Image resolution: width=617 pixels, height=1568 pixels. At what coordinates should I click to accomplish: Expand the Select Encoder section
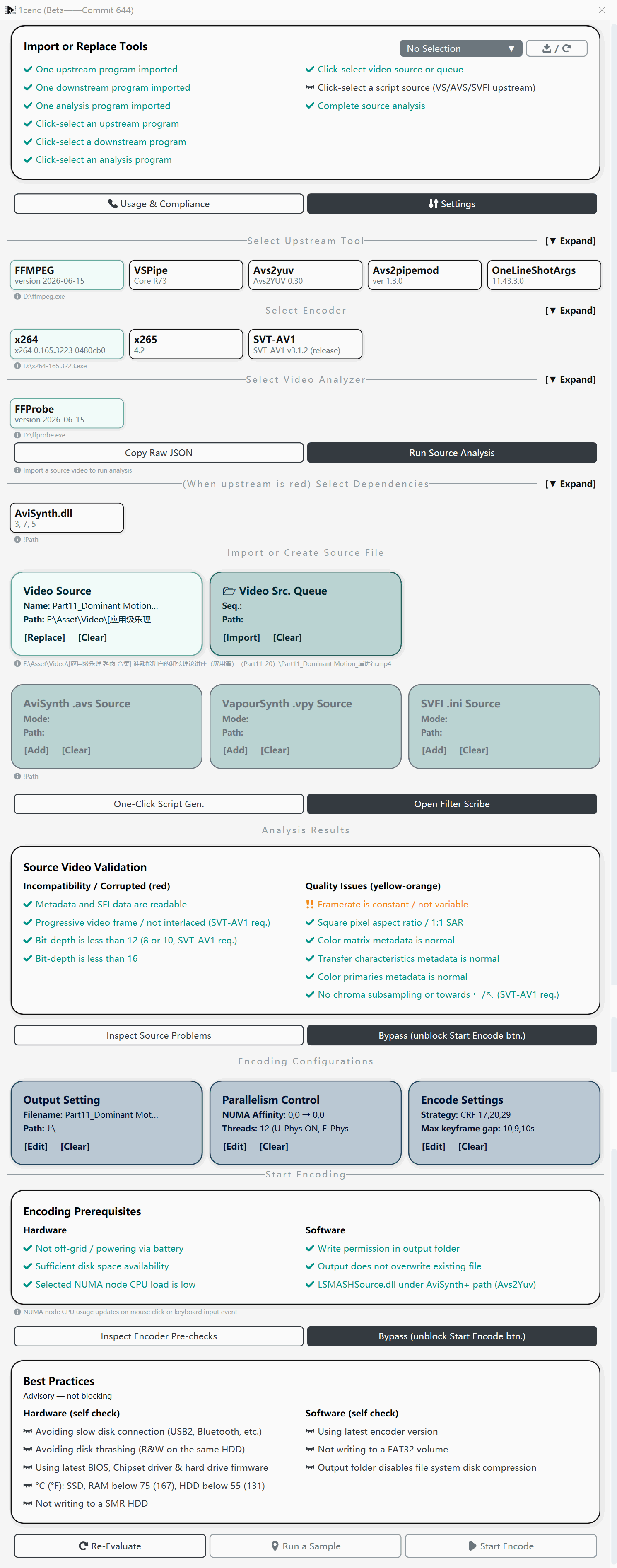point(570,311)
